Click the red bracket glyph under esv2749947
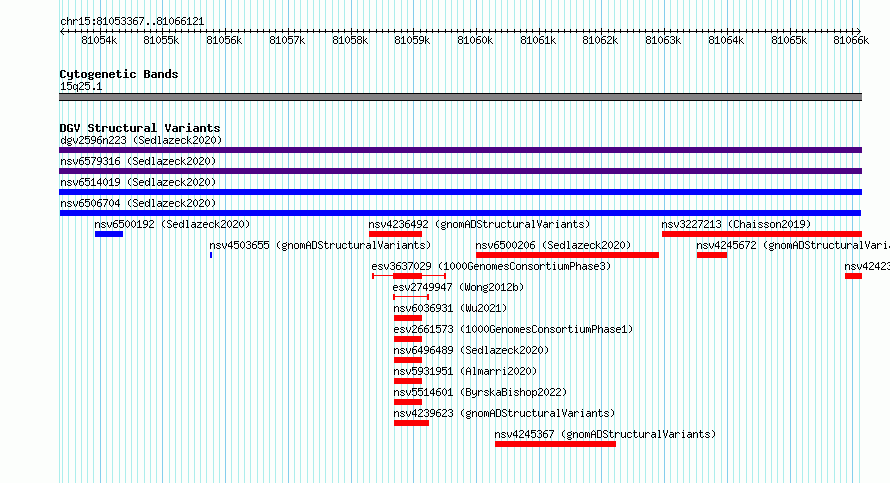The image size is (890, 483). (x=411, y=297)
